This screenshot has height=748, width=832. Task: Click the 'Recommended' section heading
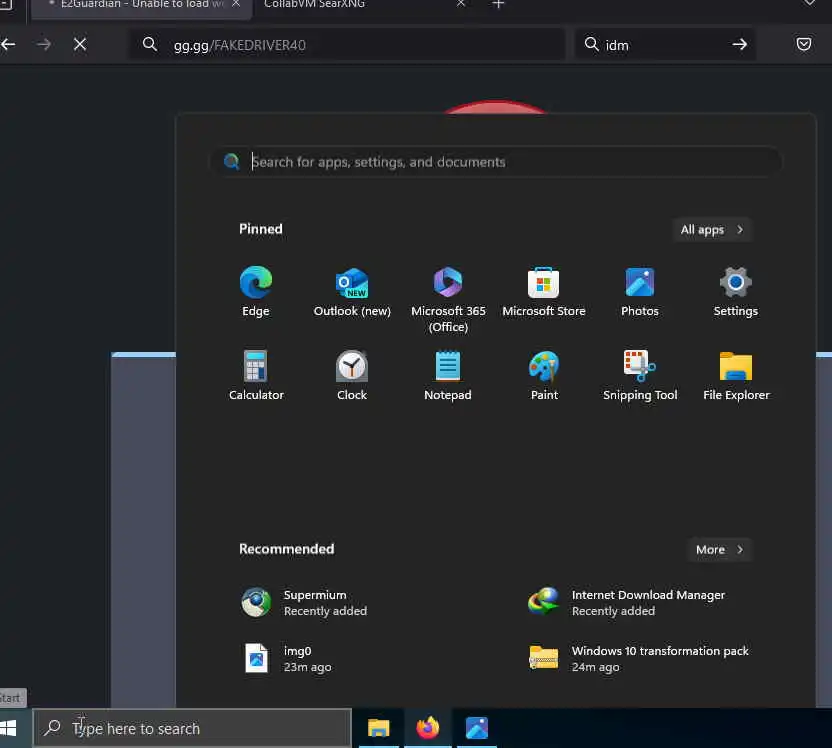coord(287,549)
